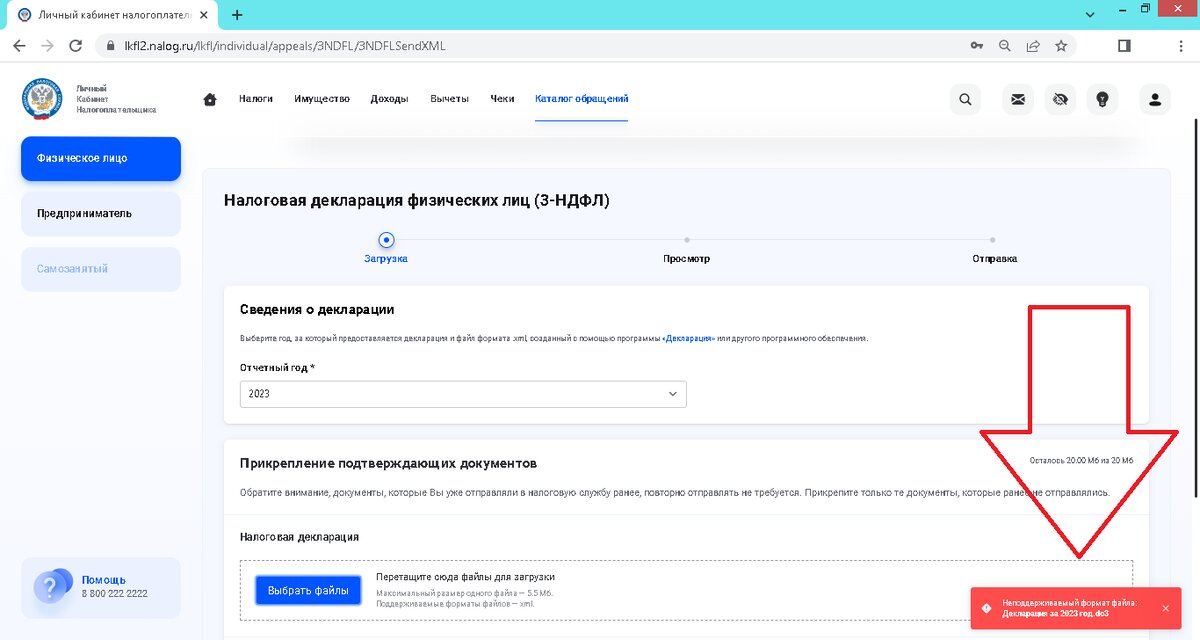This screenshot has width=1200, height=640.
Task: Click the browser forward arrow
Action: (x=47, y=46)
